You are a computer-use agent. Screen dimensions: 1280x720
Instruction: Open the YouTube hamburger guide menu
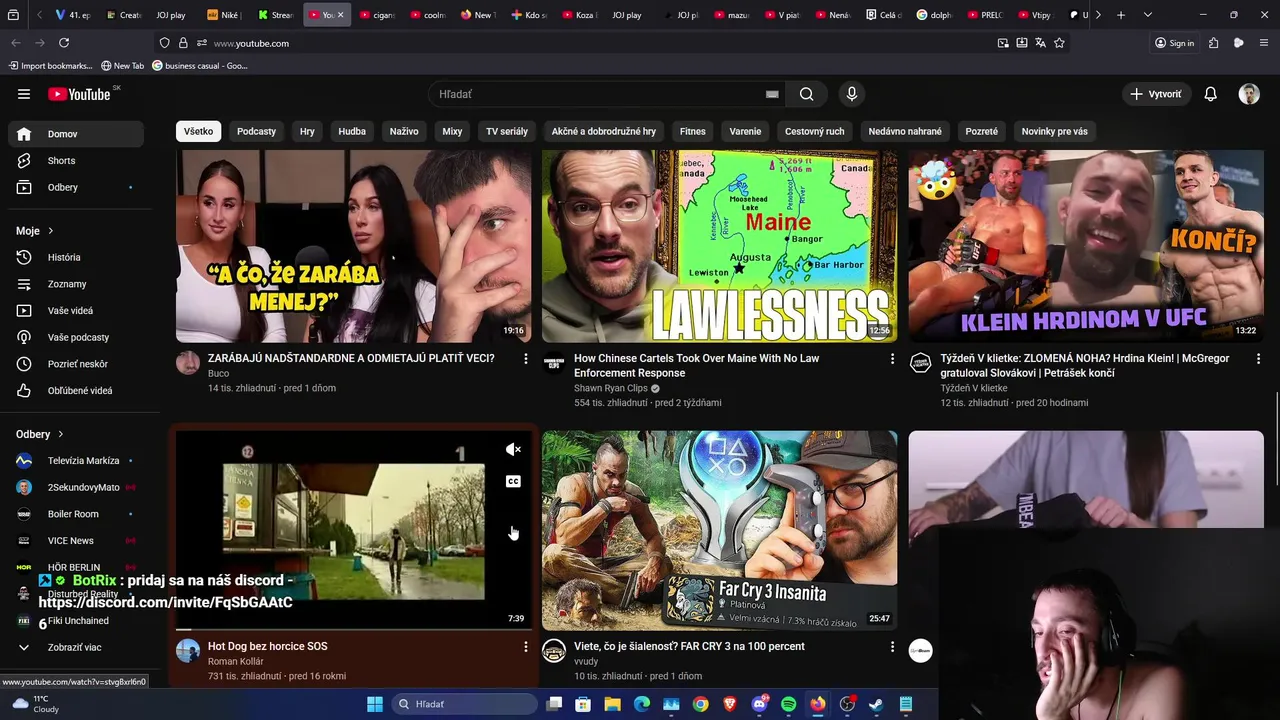click(24, 94)
